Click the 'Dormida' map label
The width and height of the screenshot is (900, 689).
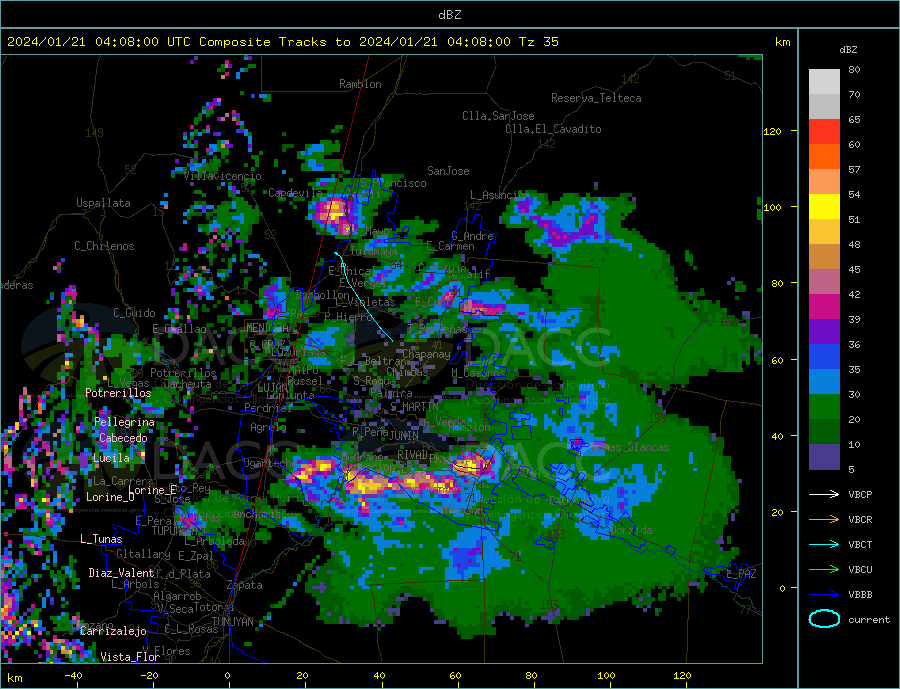(x=631, y=529)
